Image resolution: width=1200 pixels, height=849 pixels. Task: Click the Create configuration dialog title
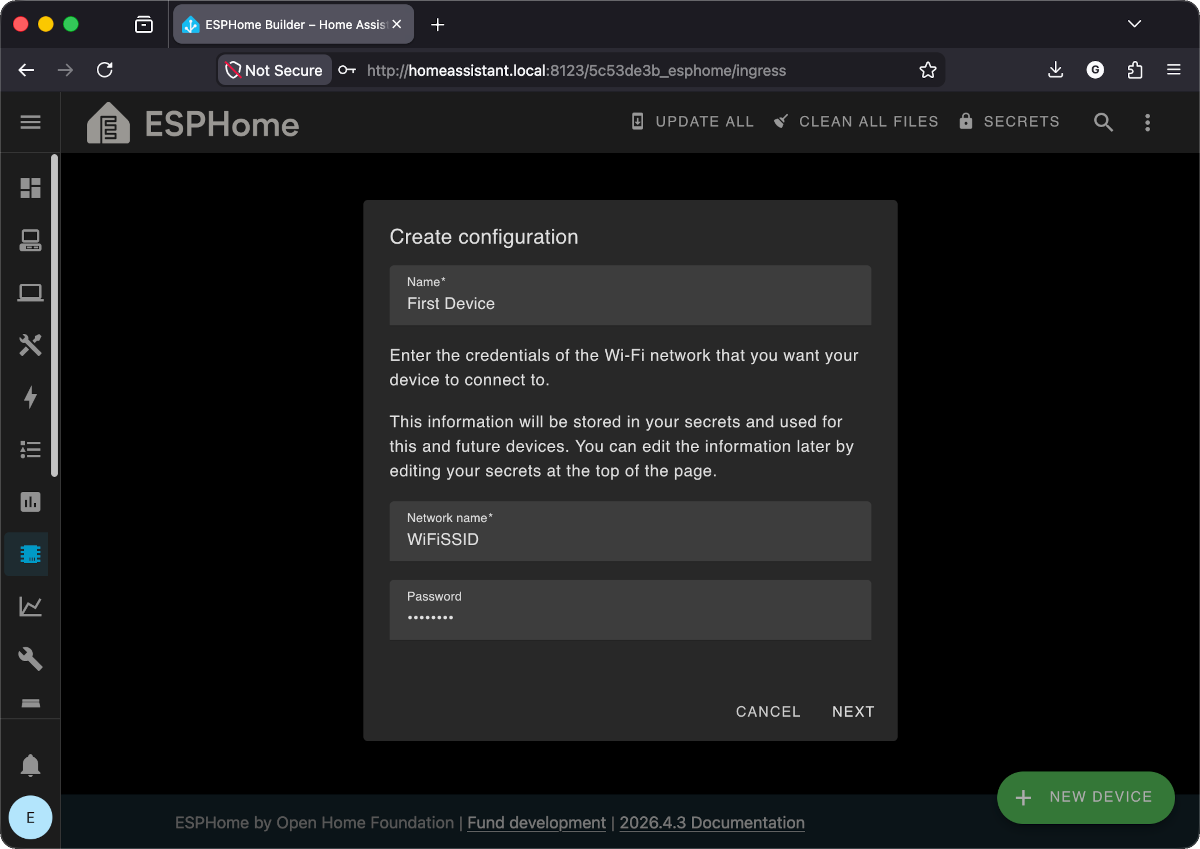click(484, 237)
